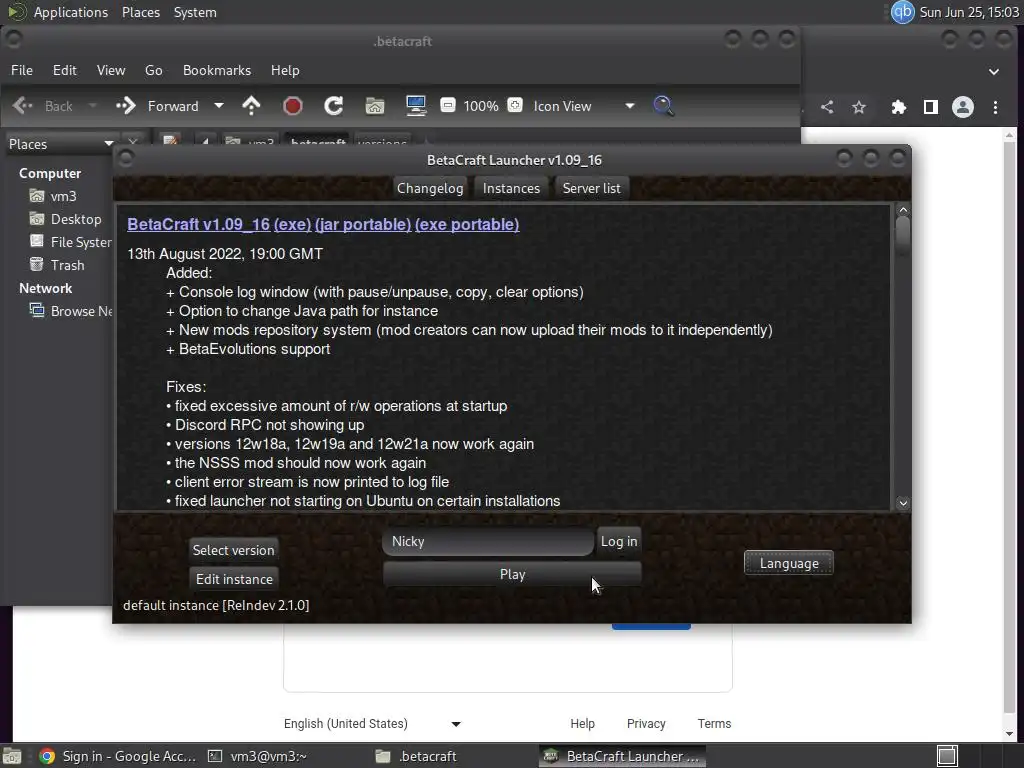Viewport: 1024px width, 768px height.
Task: Switch to the .betacraft folder taskbar item
Action: tap(417, 756)
